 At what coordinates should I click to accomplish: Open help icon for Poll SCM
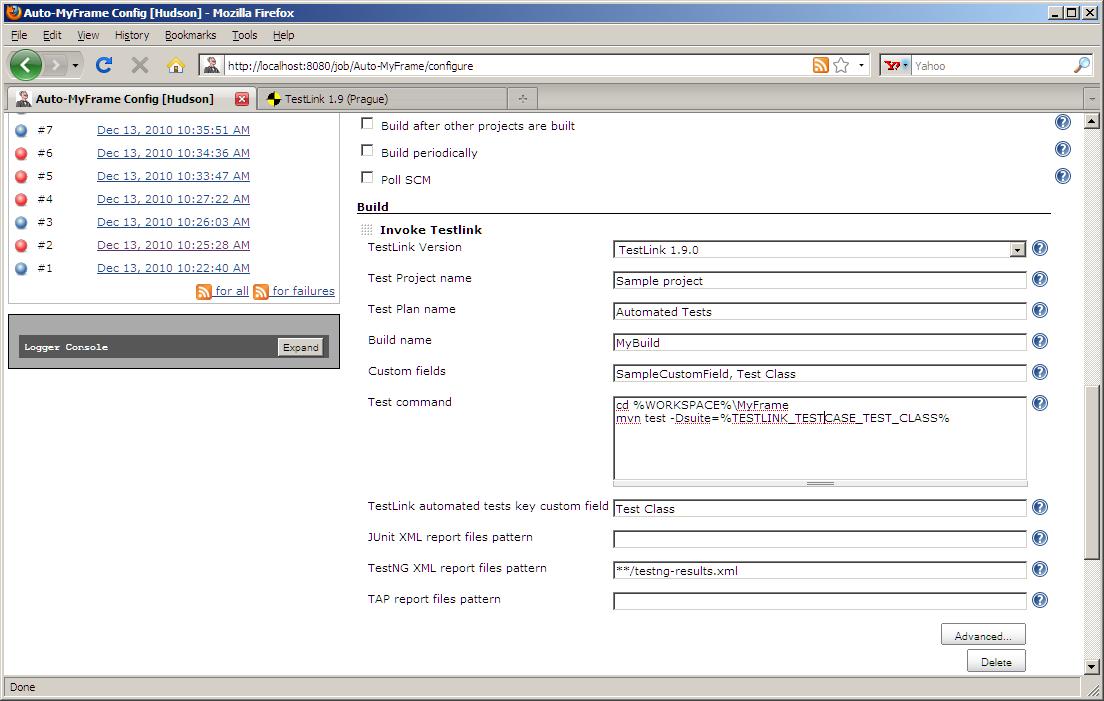tap(1062, 176)
